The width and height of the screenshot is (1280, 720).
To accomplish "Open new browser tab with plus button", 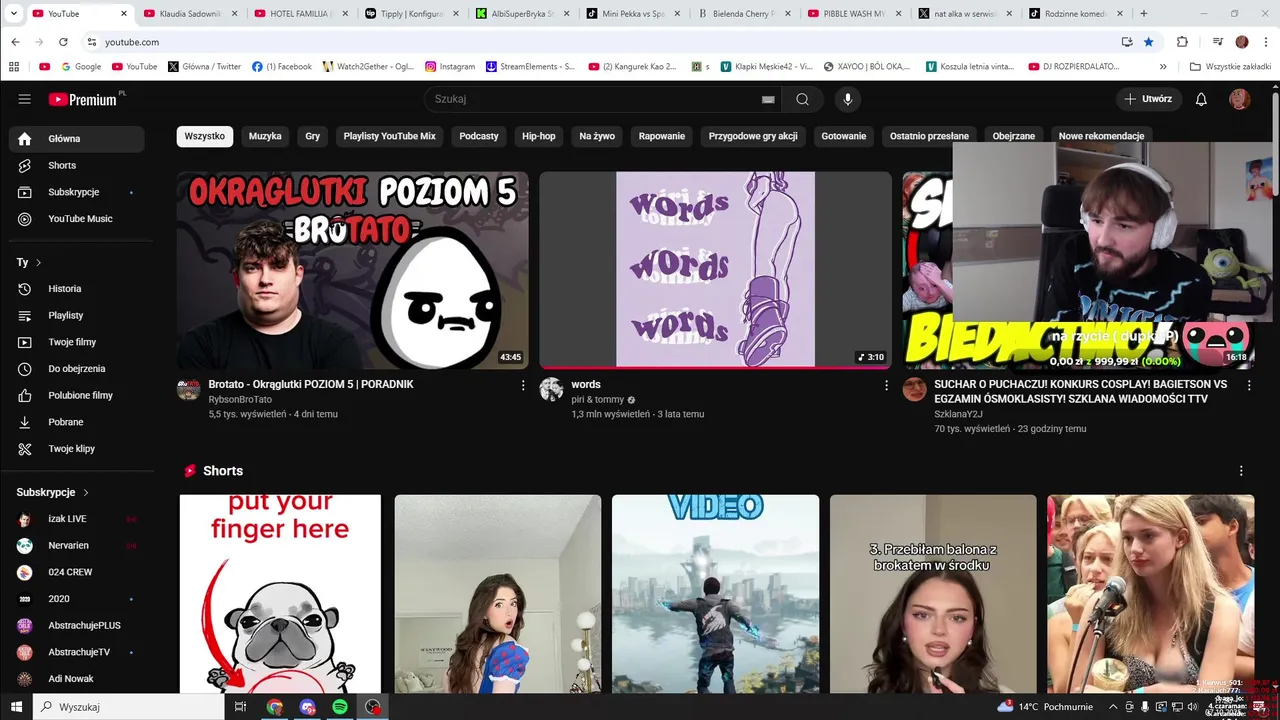I will 1144,14.
